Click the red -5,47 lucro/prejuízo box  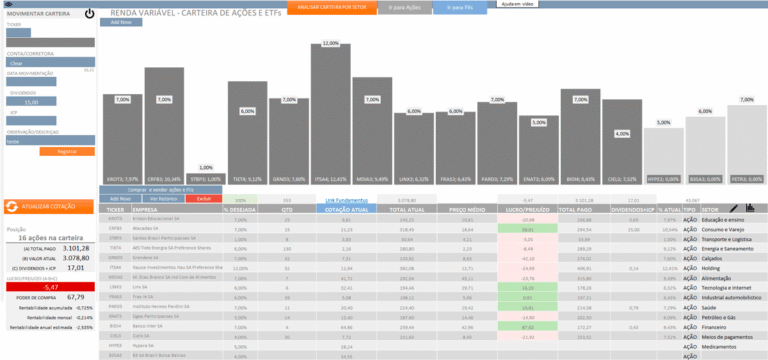(49, 288)
